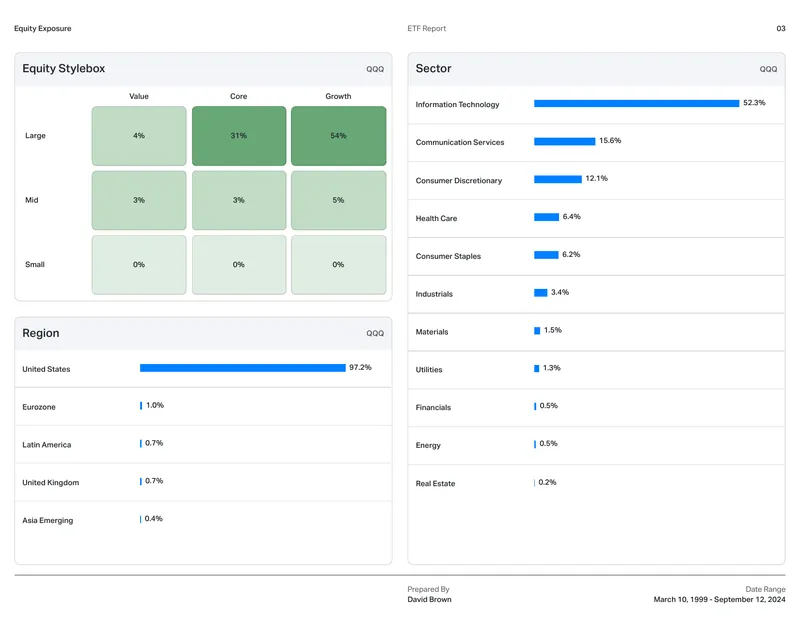The image size is (800, 618).
Task: Click the Equity Exposure page header
Action: coord(43,29)
